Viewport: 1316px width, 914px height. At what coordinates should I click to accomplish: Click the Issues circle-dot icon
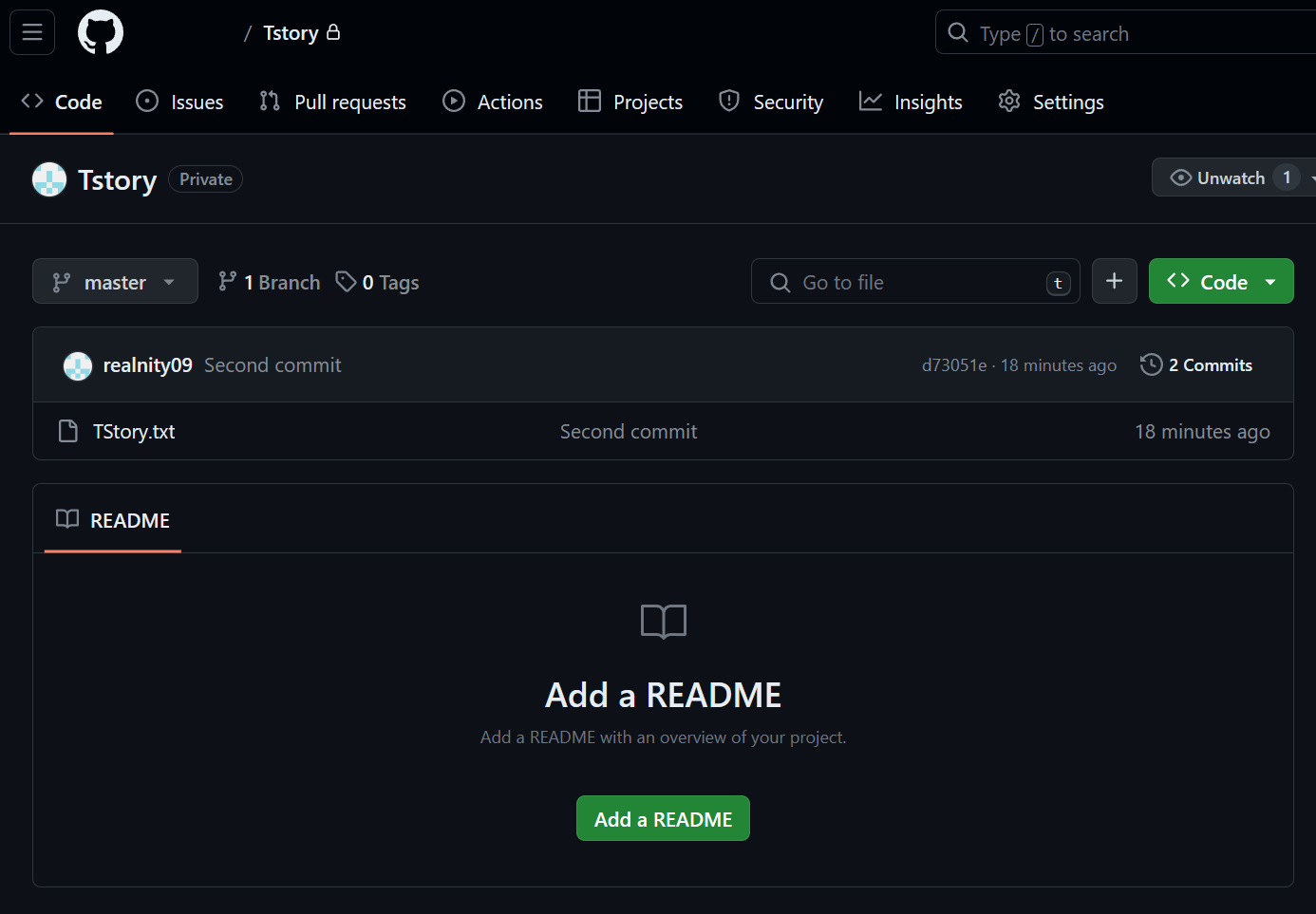pos(147,101)
